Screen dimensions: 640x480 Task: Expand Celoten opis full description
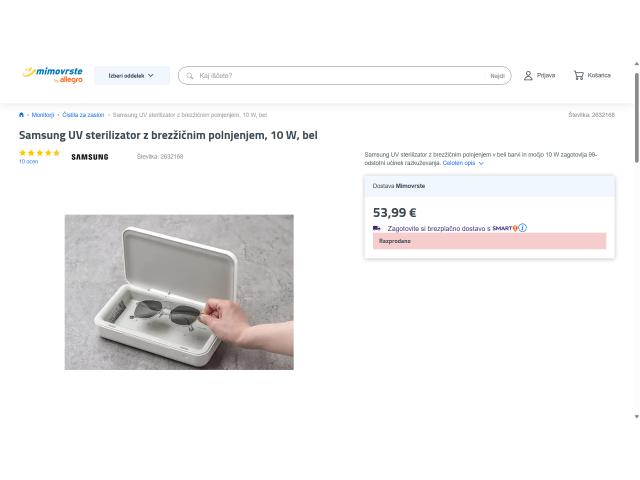point(459,163)
